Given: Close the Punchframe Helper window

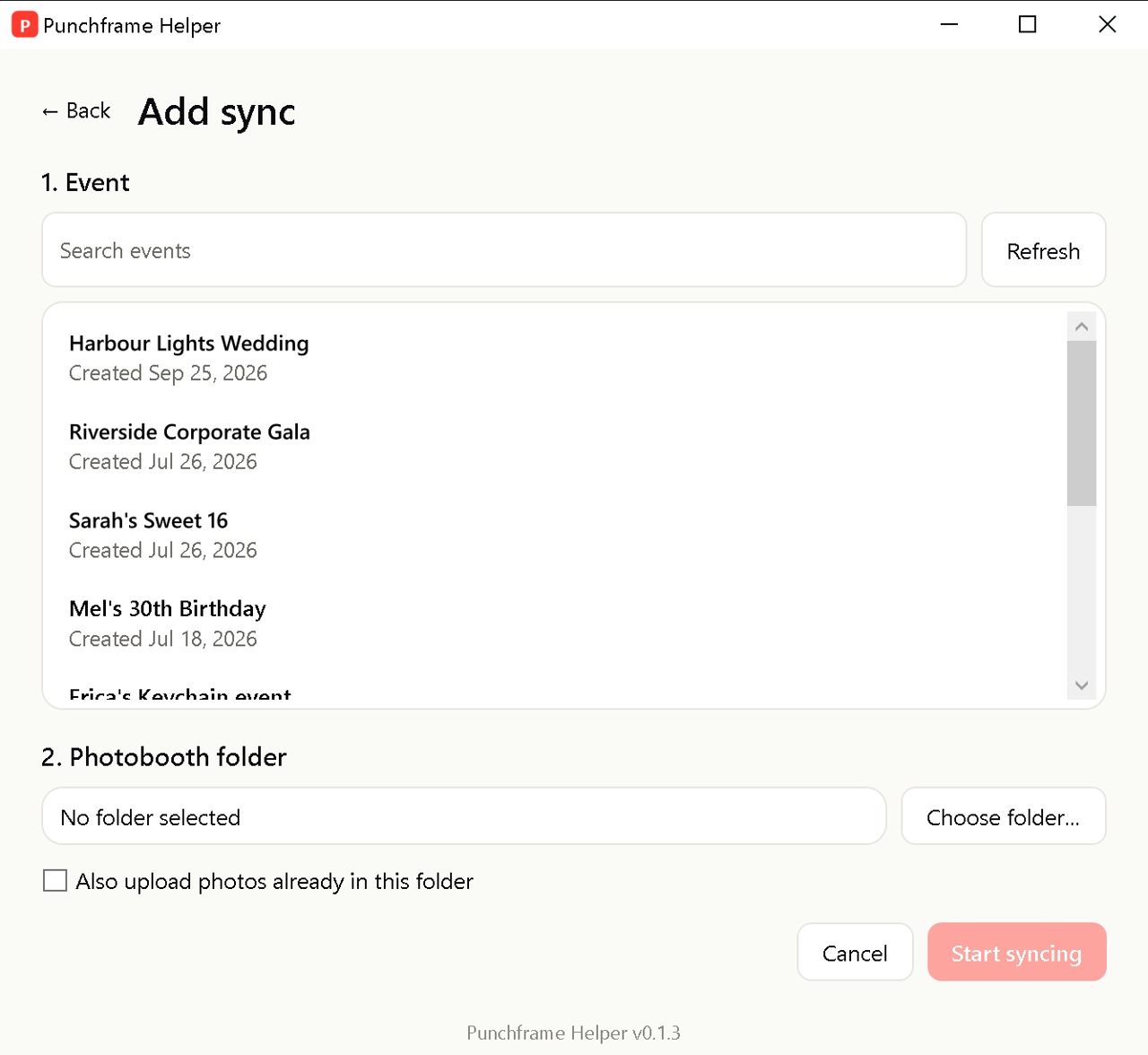Looking at the screenshot, I should (1108, 24).
